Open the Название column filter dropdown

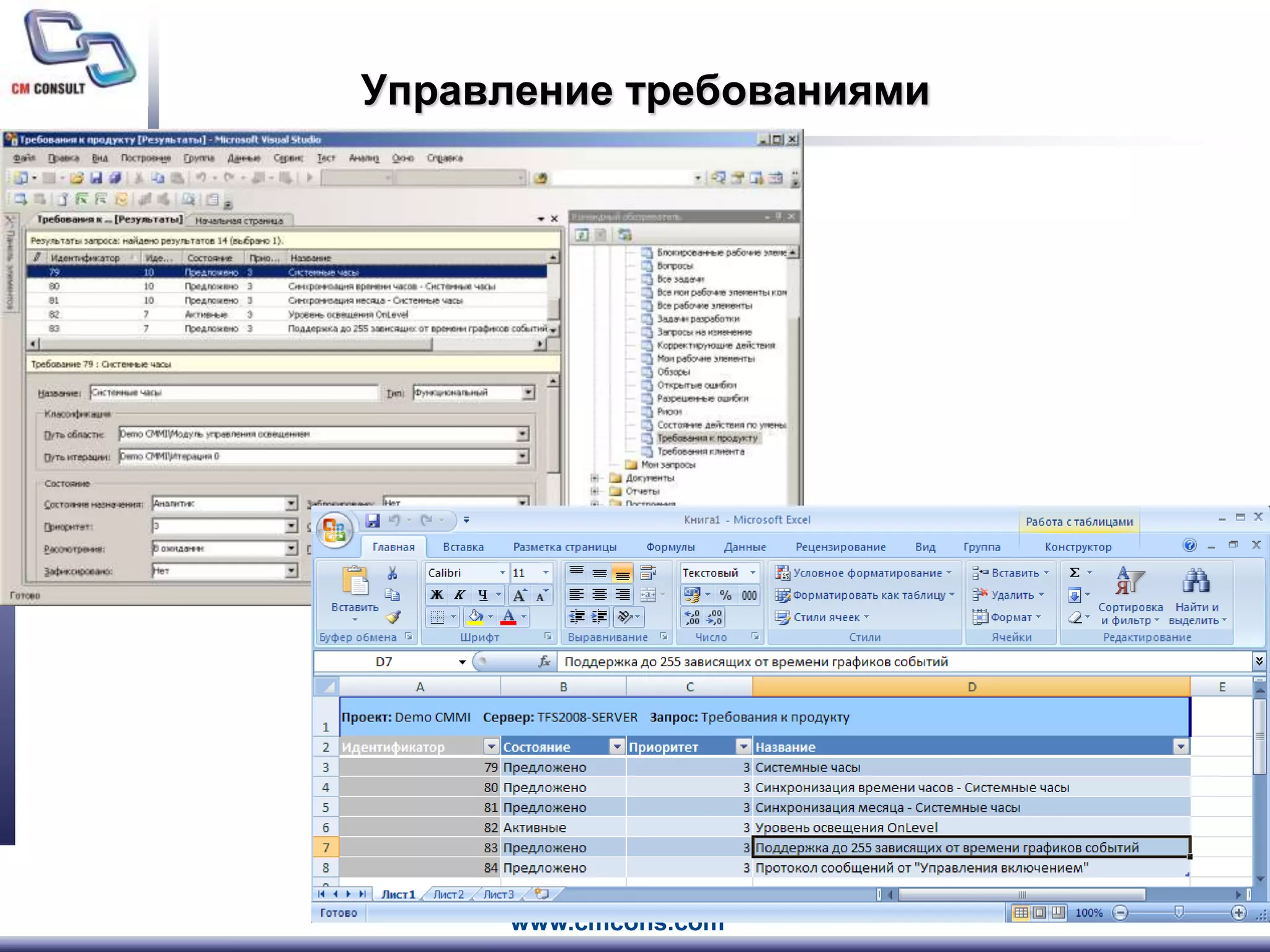(1181, 747)
